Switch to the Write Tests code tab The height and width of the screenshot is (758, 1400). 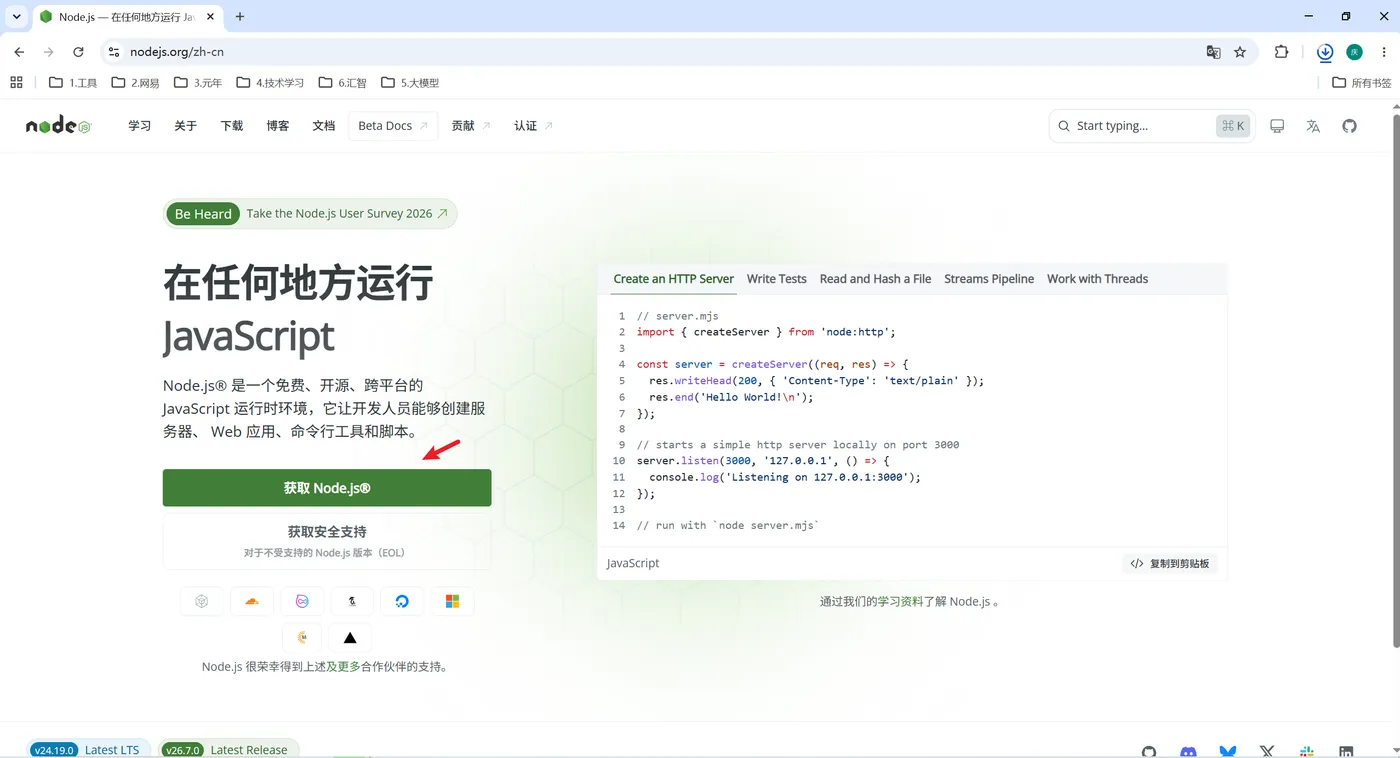pos(777,279)
